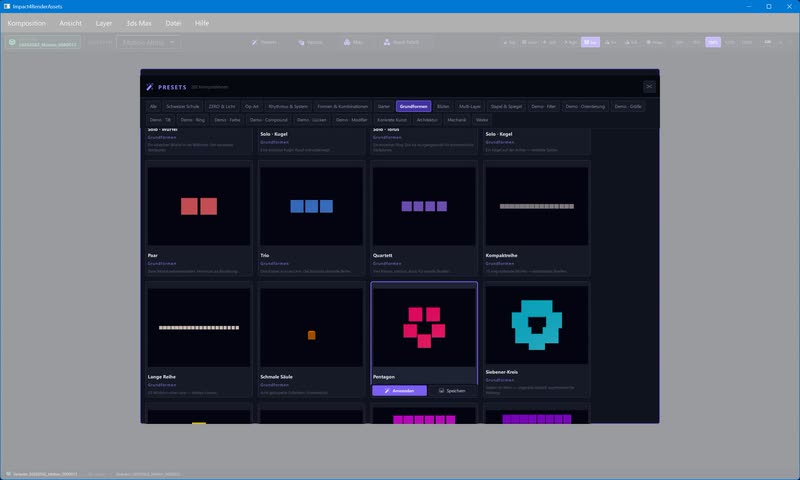800x480 pixels.
Task: Click the Speichern button under Pentagon
Action: point(452,391)
